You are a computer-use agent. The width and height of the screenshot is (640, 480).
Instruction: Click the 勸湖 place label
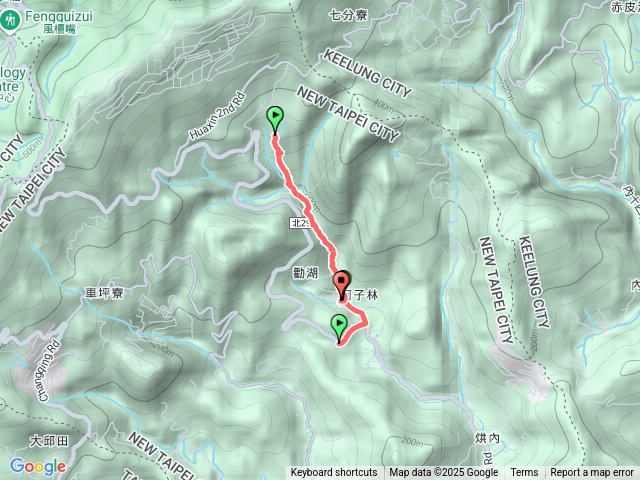(x=305, y=273)
